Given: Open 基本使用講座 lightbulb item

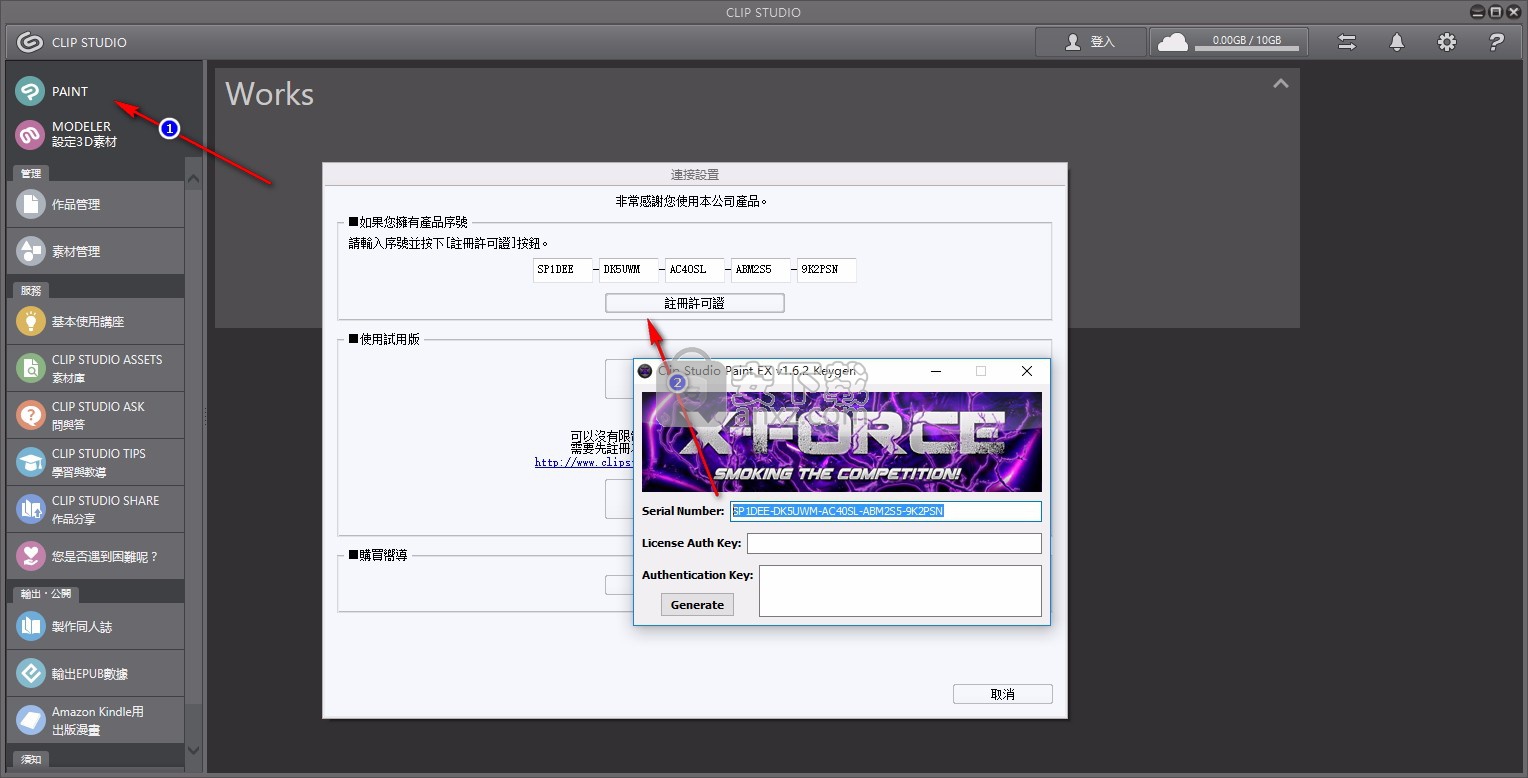Looking at the screenshot, I should pyautogui.click(x=95, y=321).
